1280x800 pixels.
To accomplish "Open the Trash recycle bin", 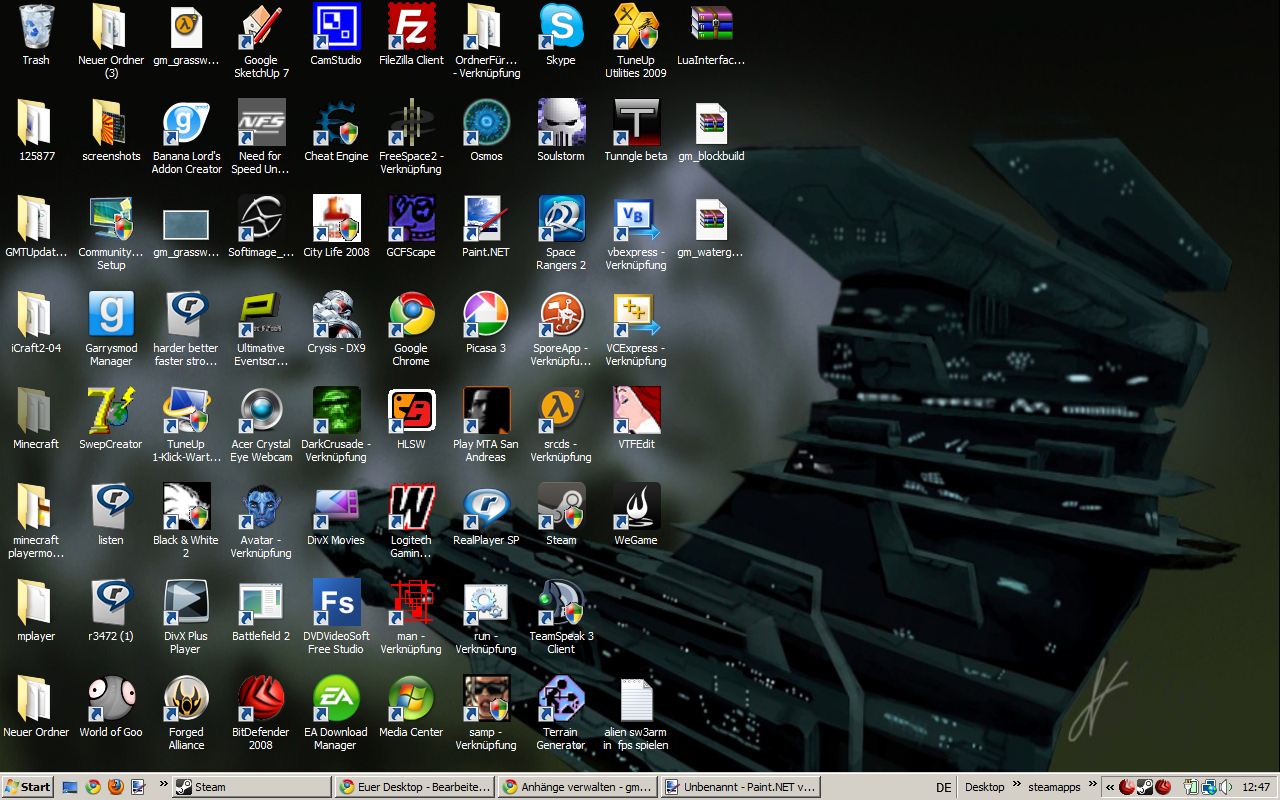I will (36, 26).
